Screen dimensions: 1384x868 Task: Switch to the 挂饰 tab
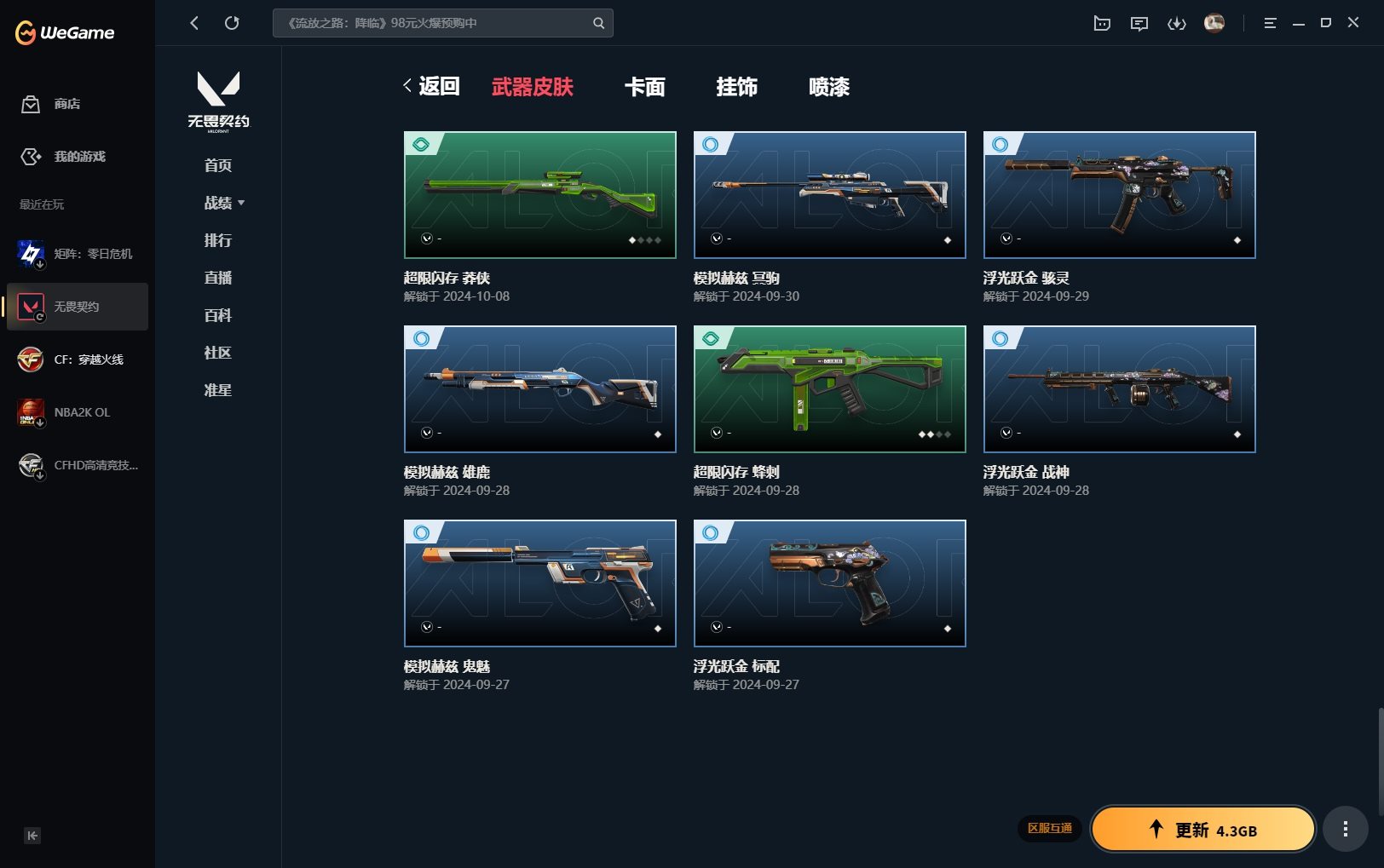coord(737,87)
